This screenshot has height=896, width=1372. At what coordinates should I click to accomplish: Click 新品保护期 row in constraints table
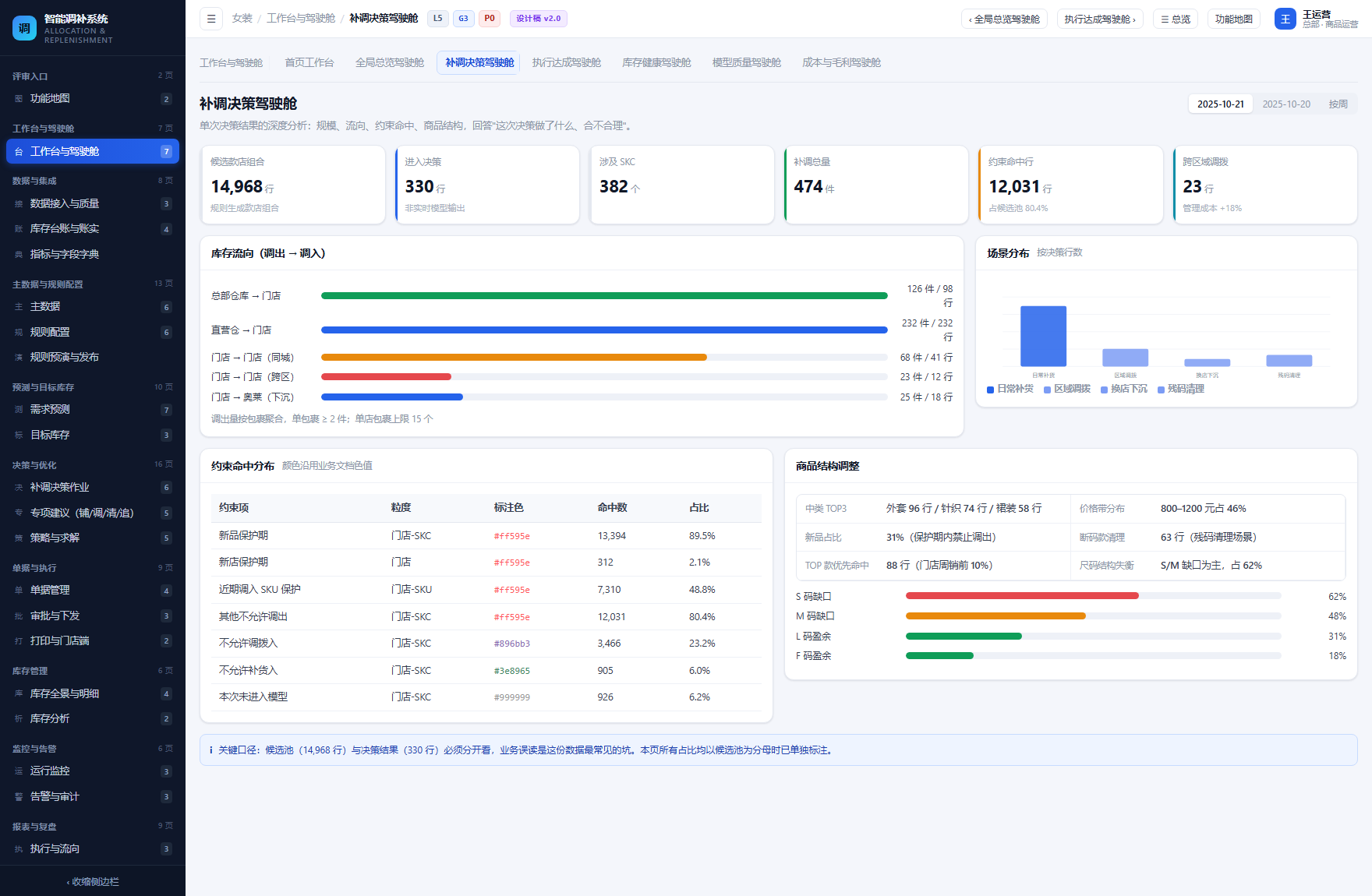pos(486,536)
